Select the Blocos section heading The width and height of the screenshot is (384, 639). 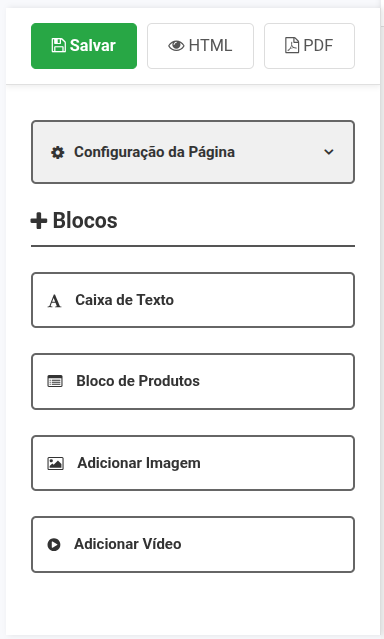[85, 220]
